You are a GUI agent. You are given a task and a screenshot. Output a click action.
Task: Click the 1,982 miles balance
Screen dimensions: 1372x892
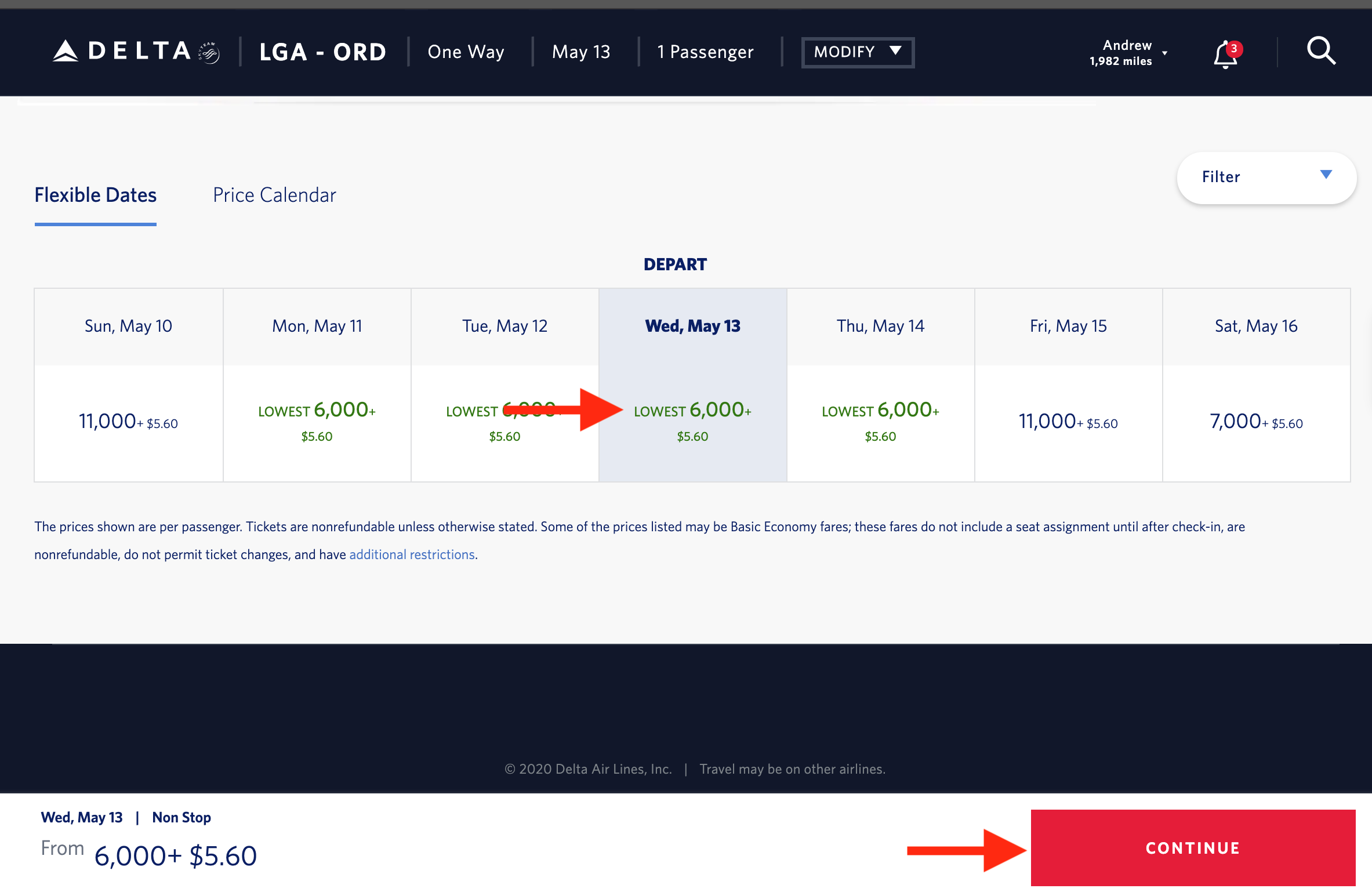tap(1120, 61)
